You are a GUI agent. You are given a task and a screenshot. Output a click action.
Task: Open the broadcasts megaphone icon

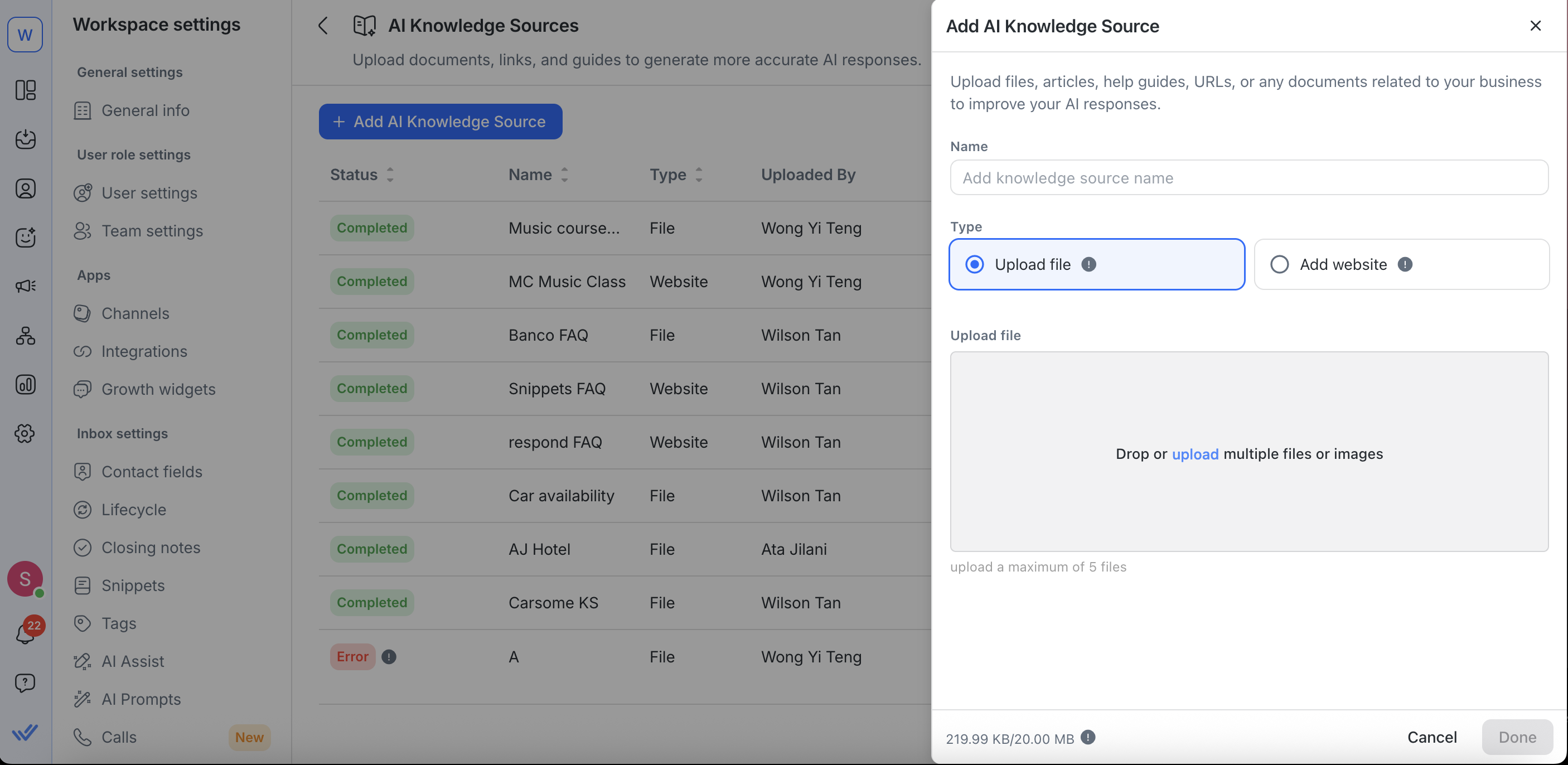(25, 286)
